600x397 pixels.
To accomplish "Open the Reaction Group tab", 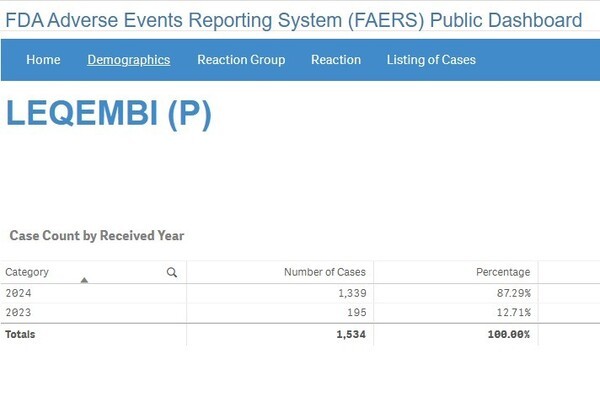I will point(241,60).
